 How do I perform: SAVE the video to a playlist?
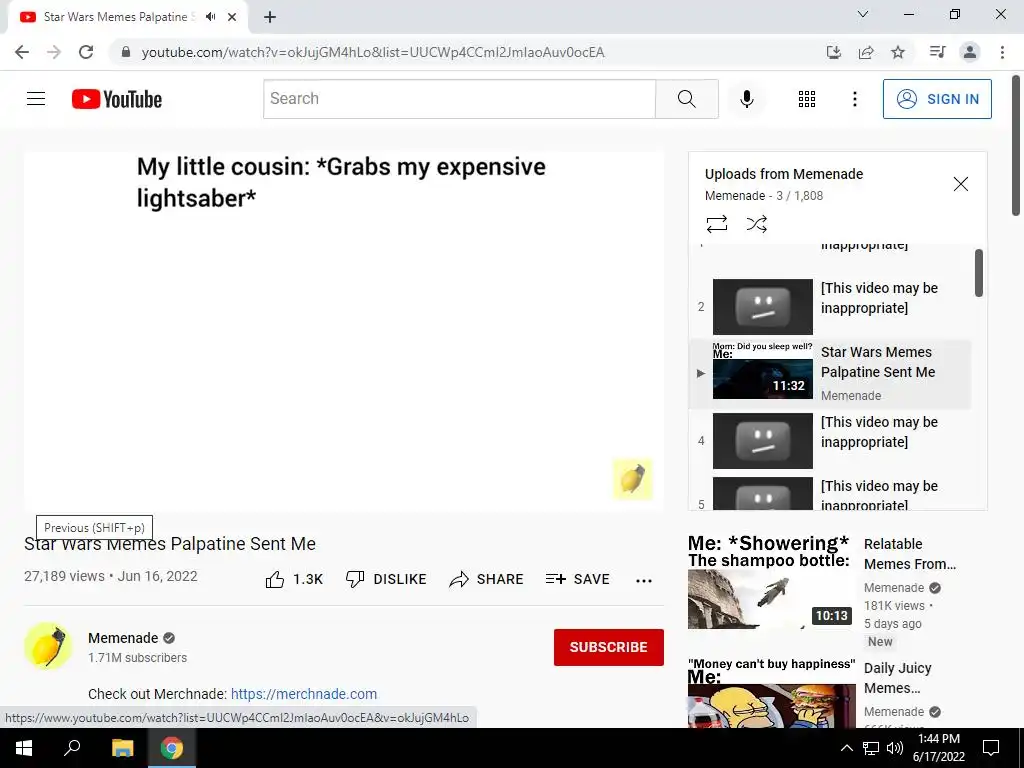(577, 579)
